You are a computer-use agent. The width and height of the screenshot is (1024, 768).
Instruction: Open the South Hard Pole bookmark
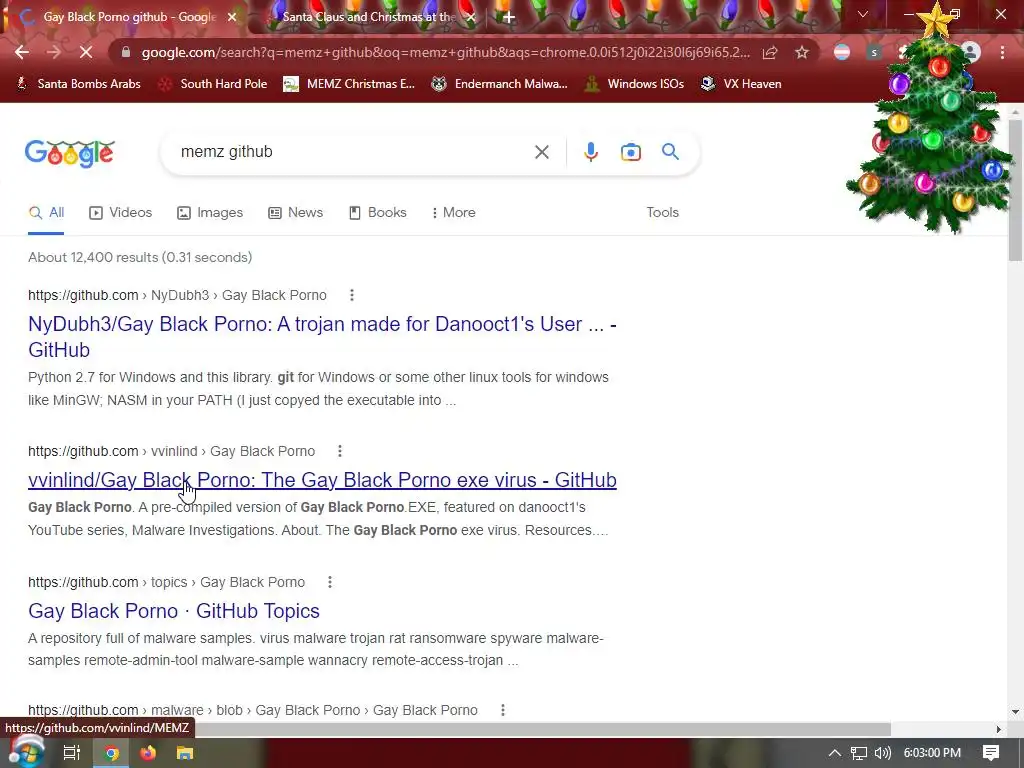(214, 84)
